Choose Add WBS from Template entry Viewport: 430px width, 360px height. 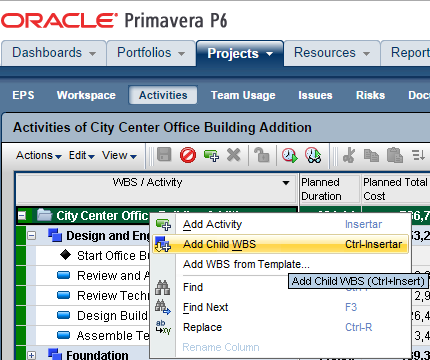(281, 264)
